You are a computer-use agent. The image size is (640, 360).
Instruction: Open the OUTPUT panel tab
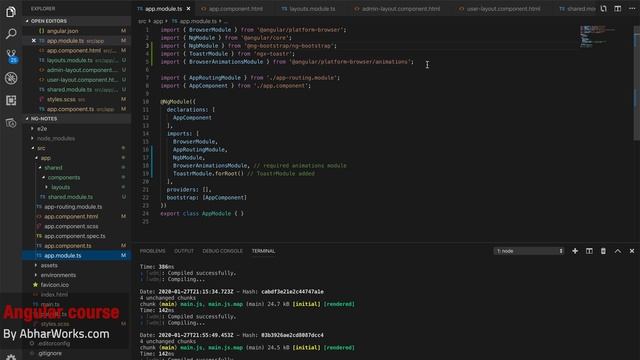184,251
